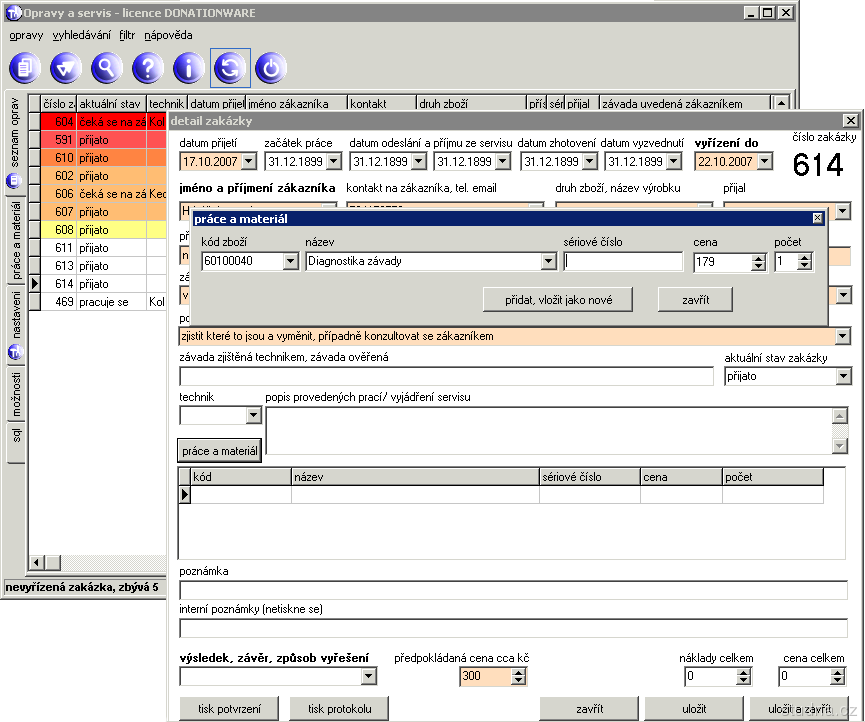Screen dimensions: 865x722
Task: Open the 'aktuální stav zakázky' dropdown
Action: pyautogui.click(x=842, y=377)
